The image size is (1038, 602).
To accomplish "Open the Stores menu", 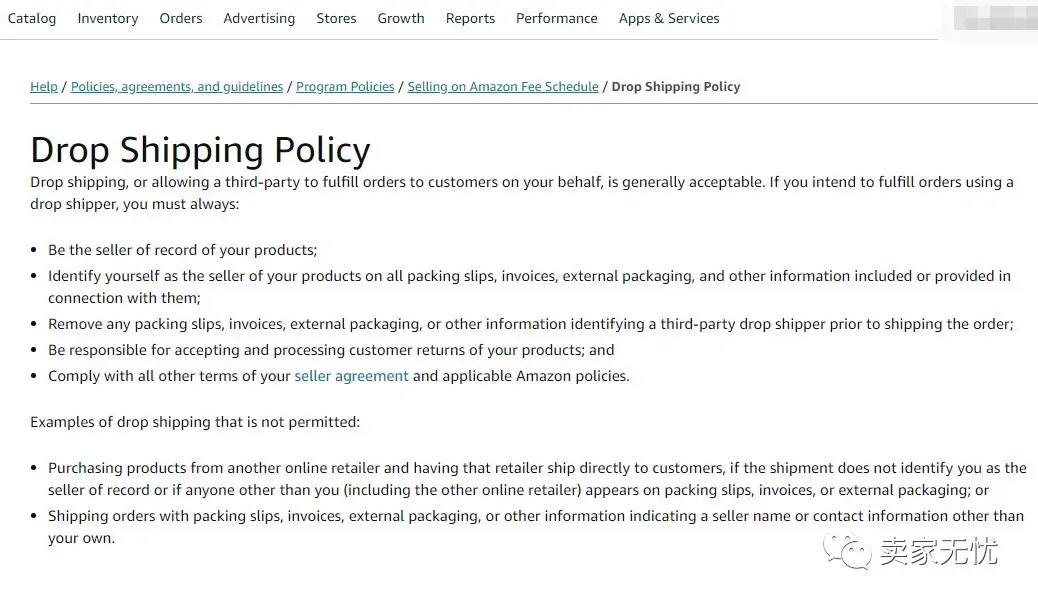I will point(336,19).
